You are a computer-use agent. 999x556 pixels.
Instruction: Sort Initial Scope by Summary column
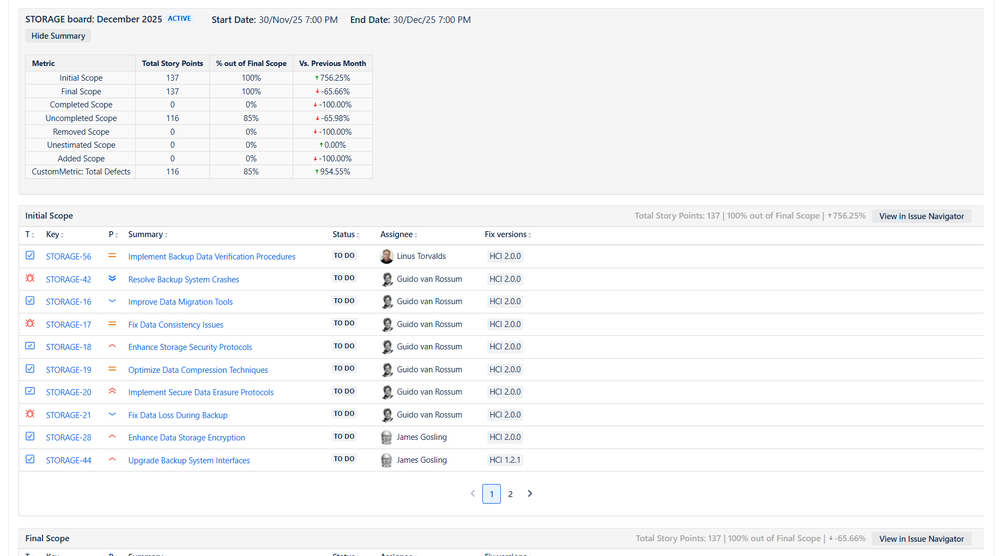pos(147,234)
